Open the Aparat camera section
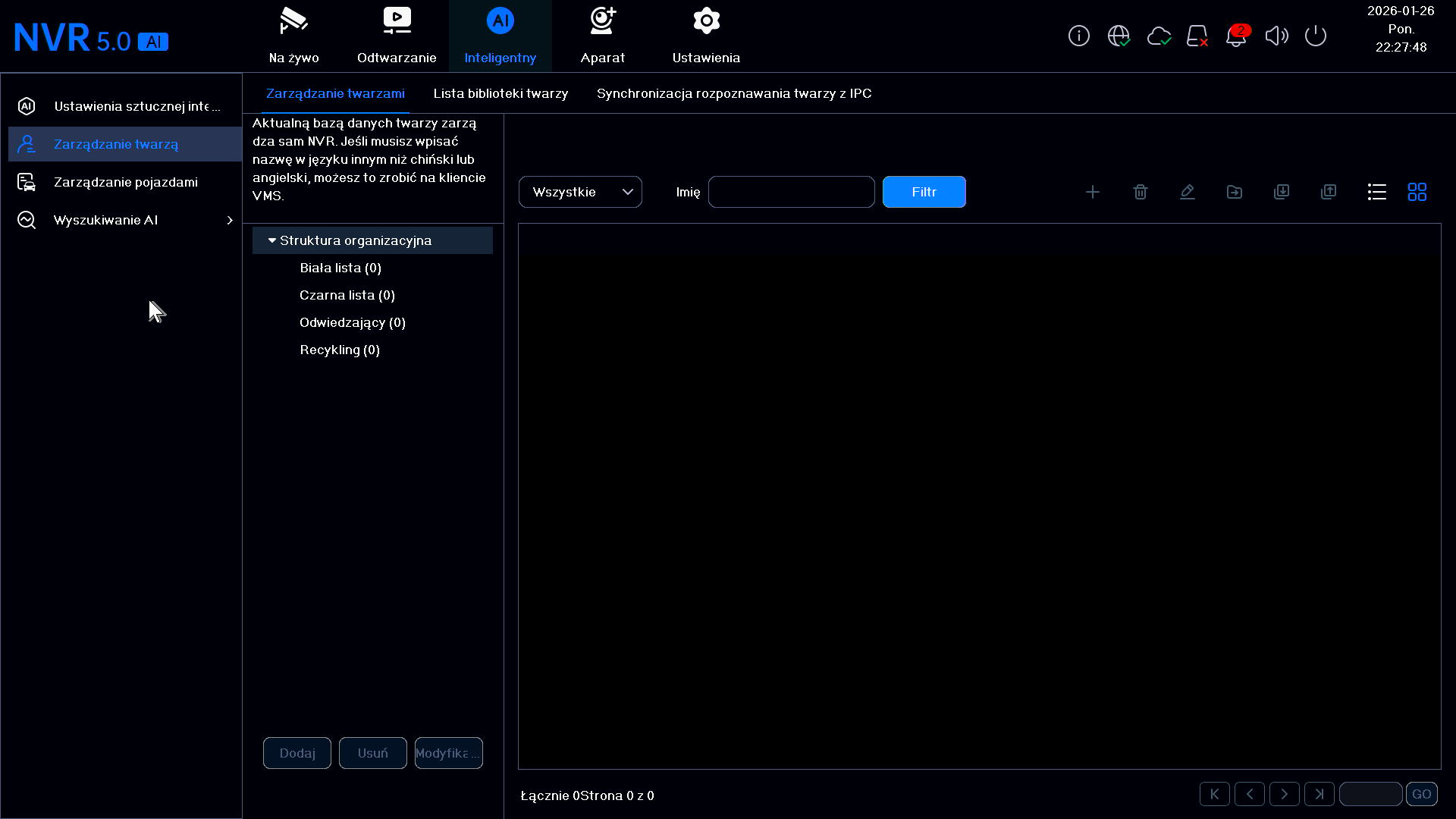Screen dimensions: 1456x819 click(x=603, y=36)
